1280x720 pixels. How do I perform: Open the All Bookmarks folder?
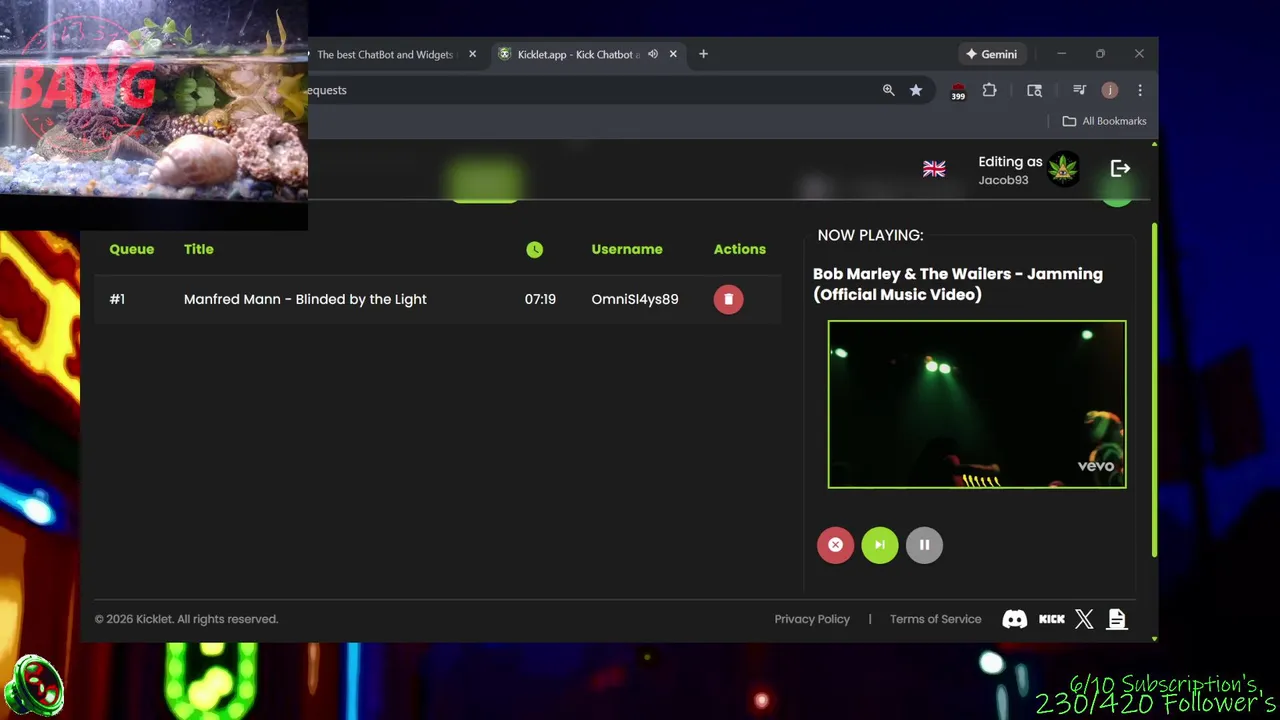(x=1104, y=121)
